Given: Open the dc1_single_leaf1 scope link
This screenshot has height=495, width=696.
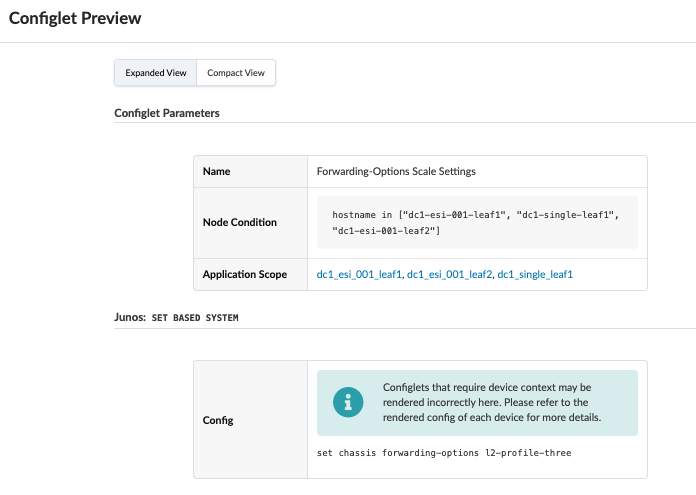Looking at the screenshot, I should pos(535,274).
